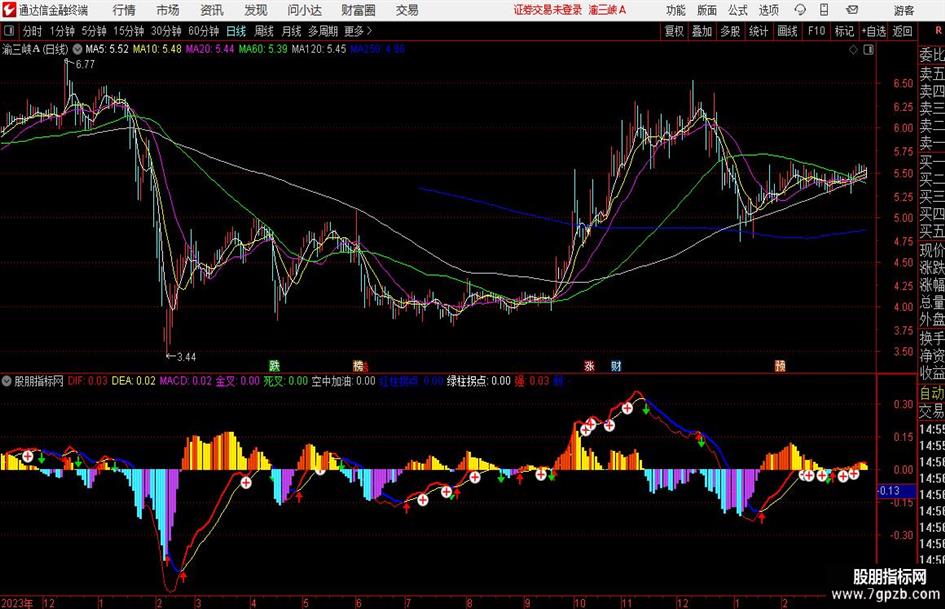Viewport: 945px width, 609px height.
Task: Open the 版面 menu
Action: (706, 10)
